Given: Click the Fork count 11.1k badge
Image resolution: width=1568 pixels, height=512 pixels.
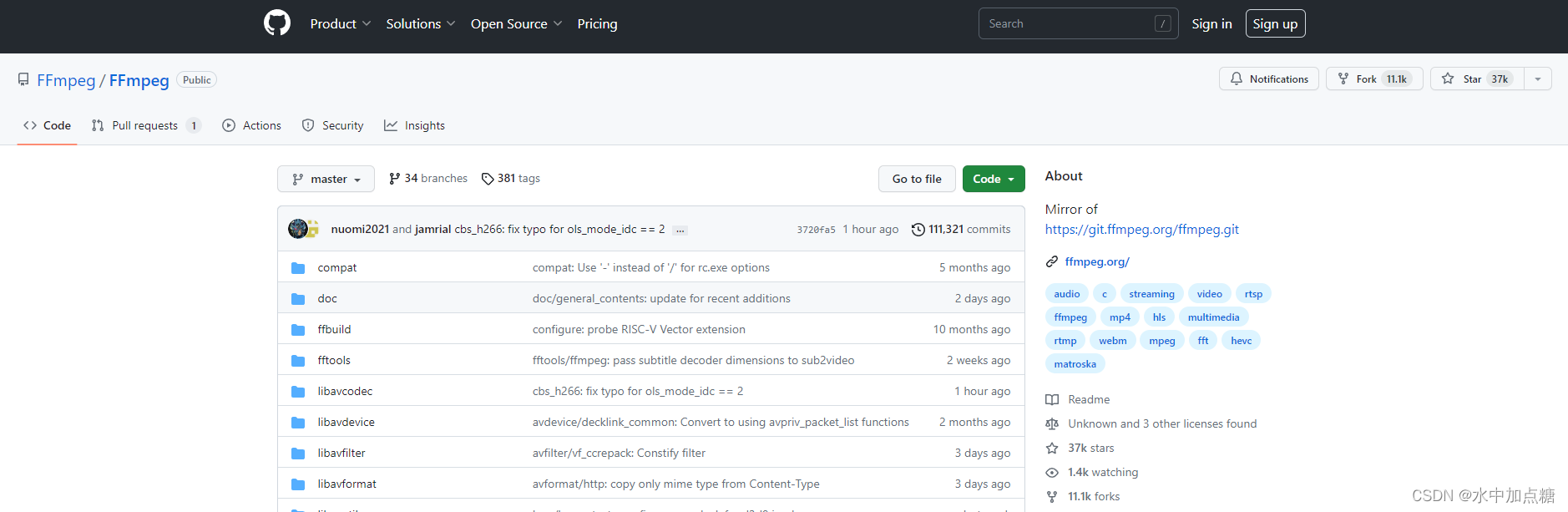Looking at the screenshot, I should pyautogui.click(x=1397, y=79).
